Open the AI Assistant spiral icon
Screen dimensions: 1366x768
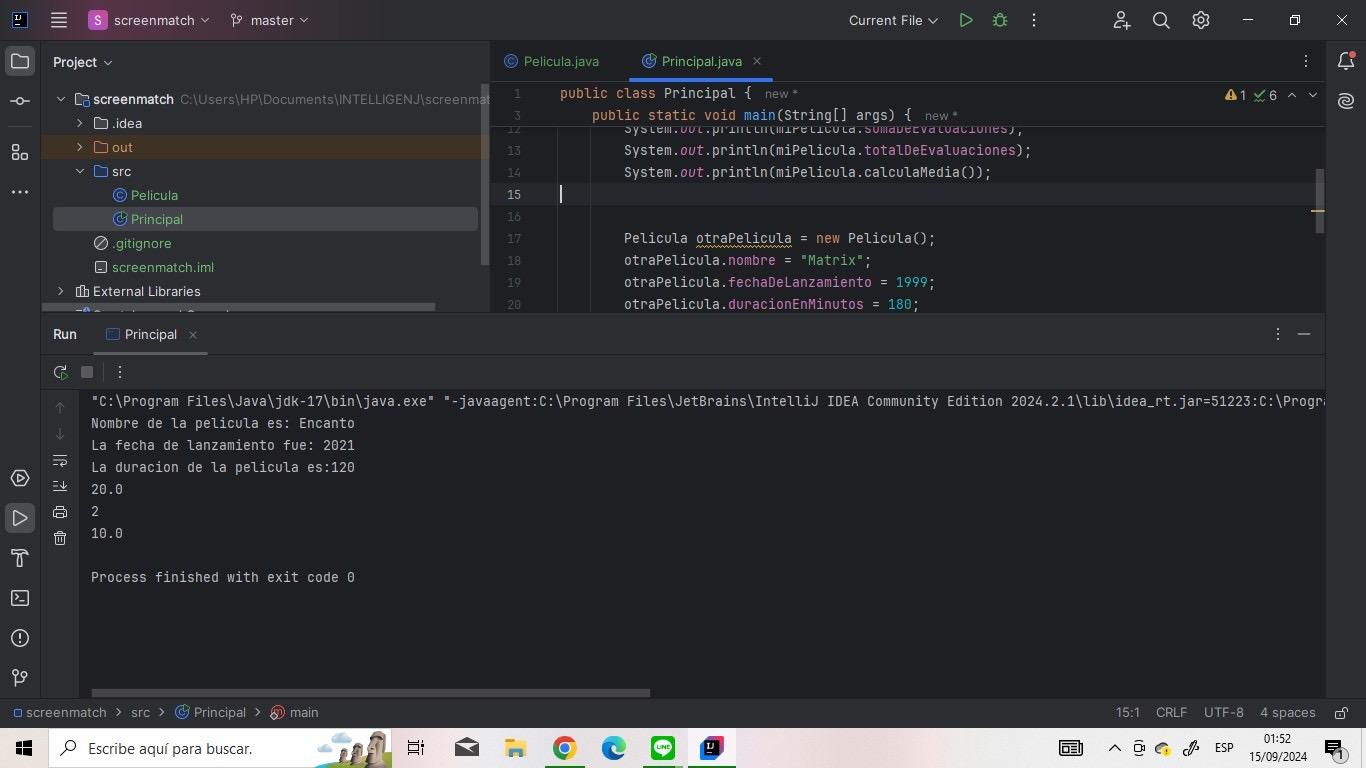pyautogui.click(x=1346, y=101)
